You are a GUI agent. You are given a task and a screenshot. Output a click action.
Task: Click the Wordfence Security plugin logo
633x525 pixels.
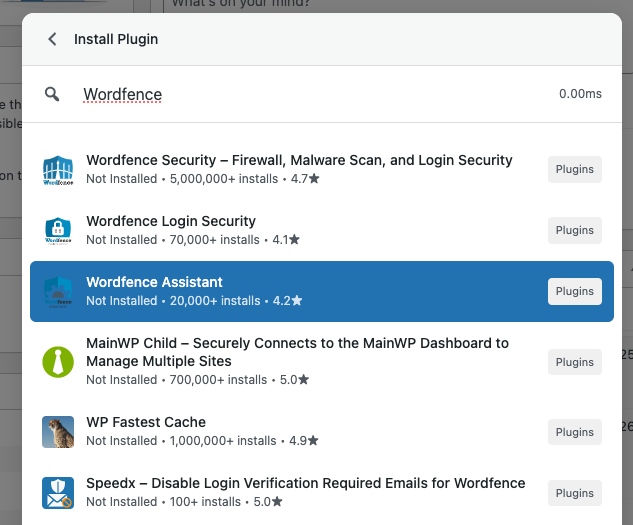tap(58, 170)
